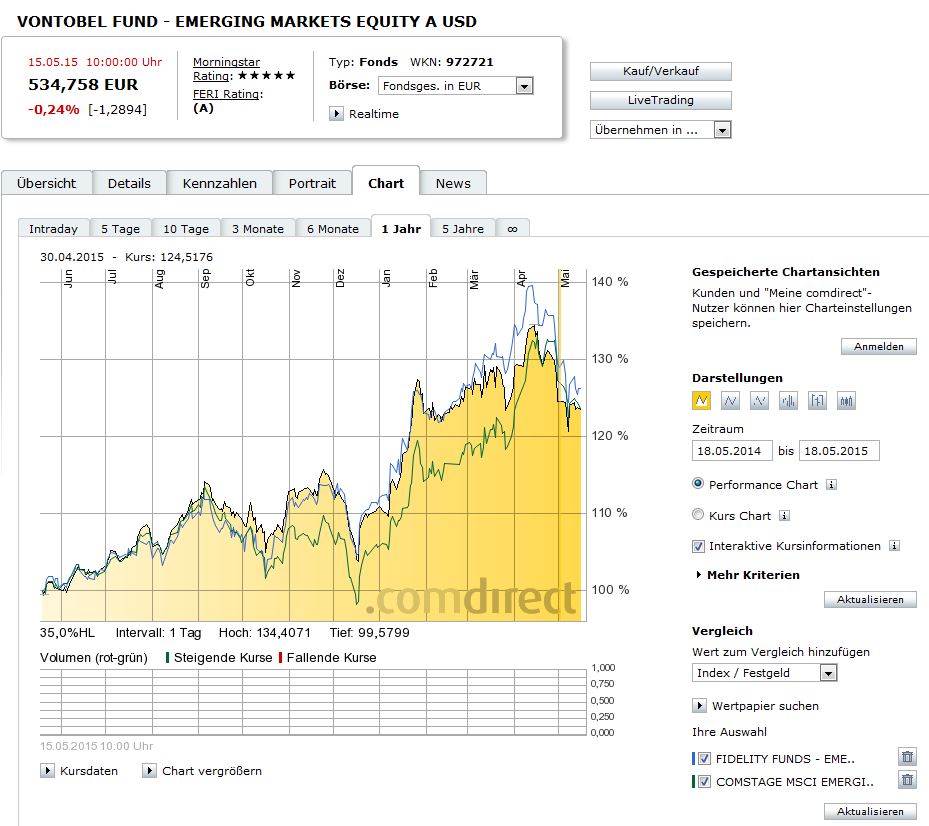The image size is (929, 826).
Task: Click the info icon beside Performance Chart
Action: (832, 485)
